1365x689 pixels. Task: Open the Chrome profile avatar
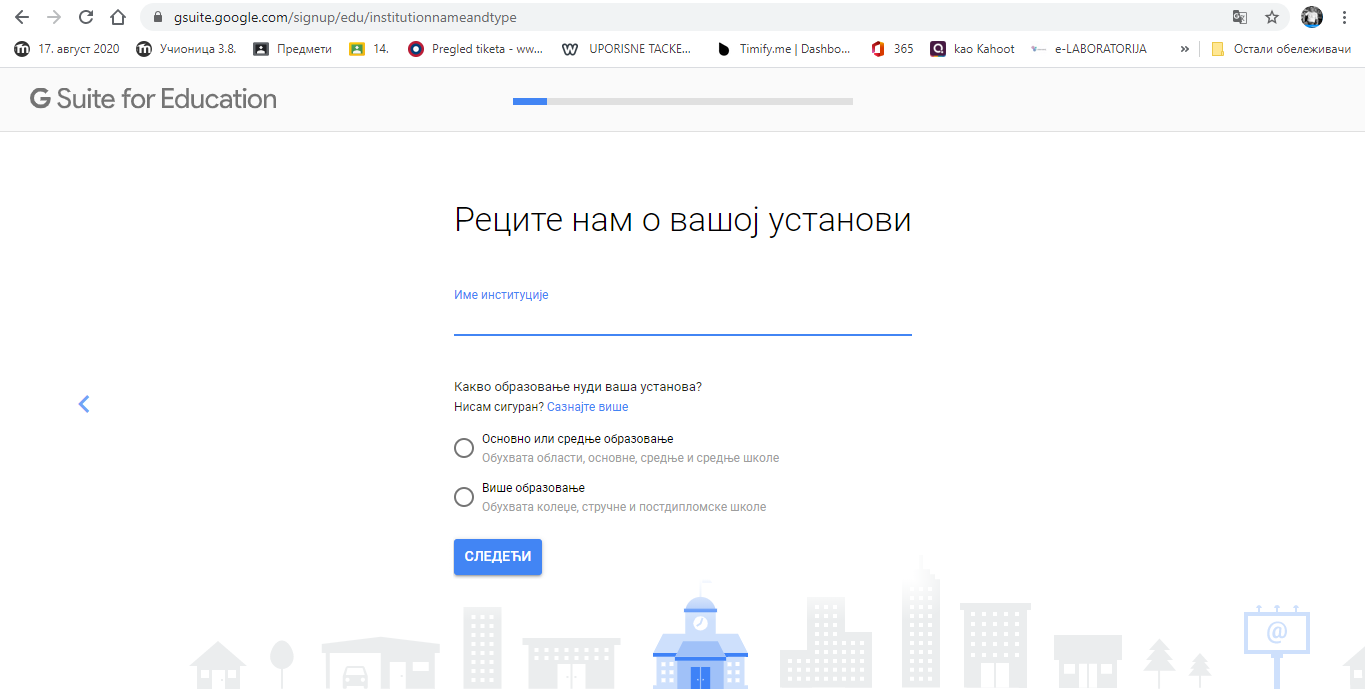coord(1312,17)
